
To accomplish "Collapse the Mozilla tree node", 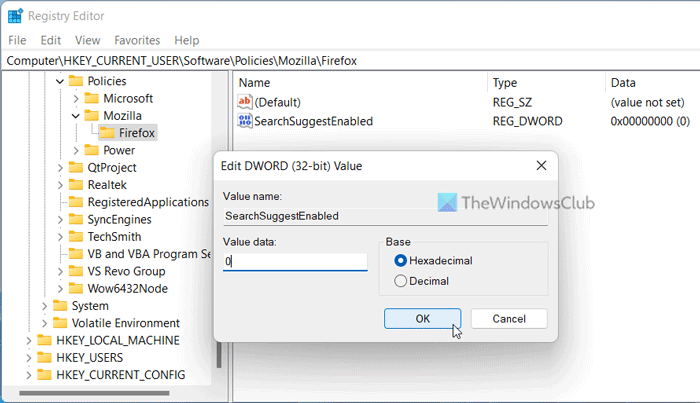I will click(x=76, y=116).
